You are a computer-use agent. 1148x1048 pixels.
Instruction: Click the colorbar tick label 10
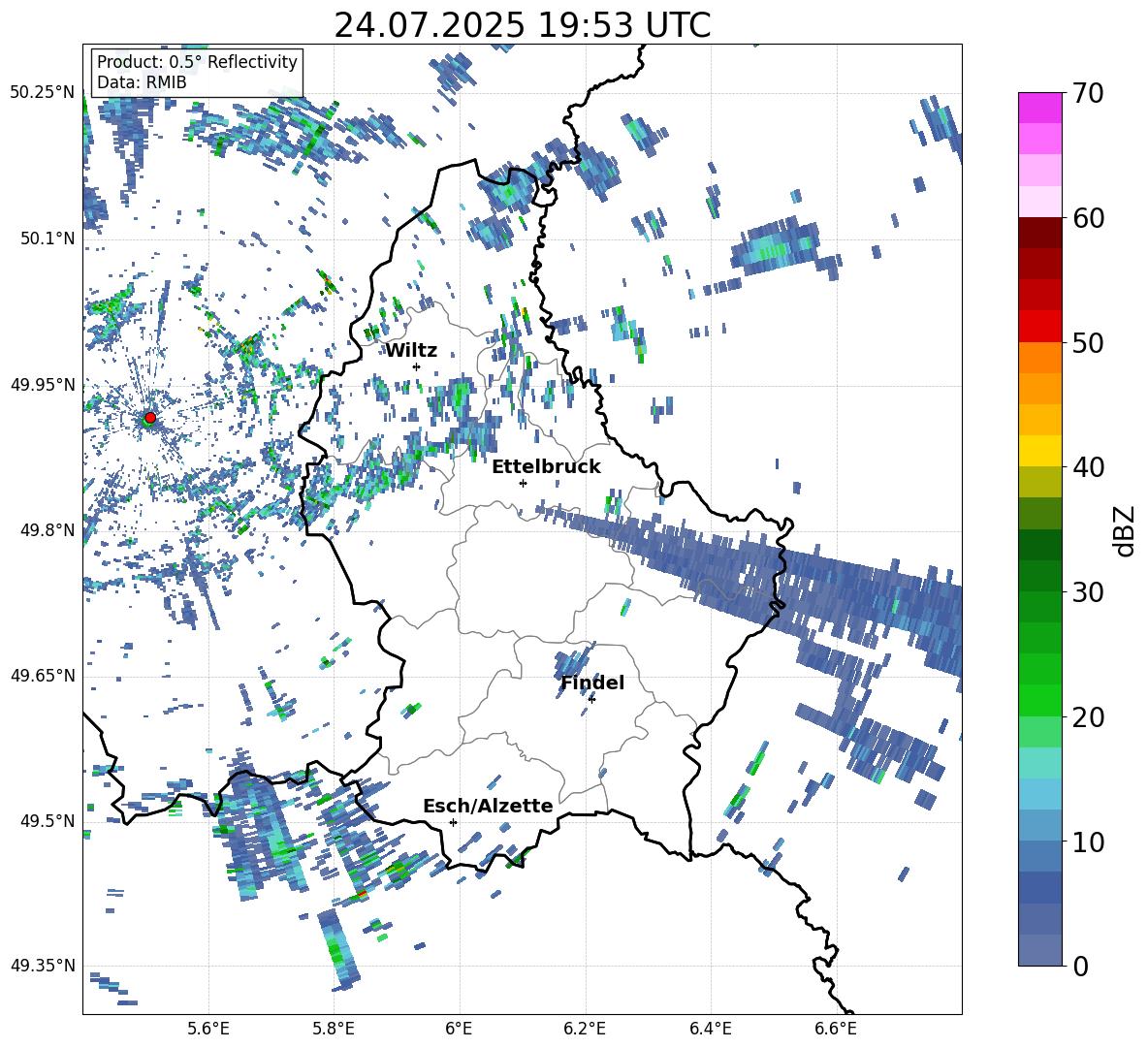(x=1088, y=842)
